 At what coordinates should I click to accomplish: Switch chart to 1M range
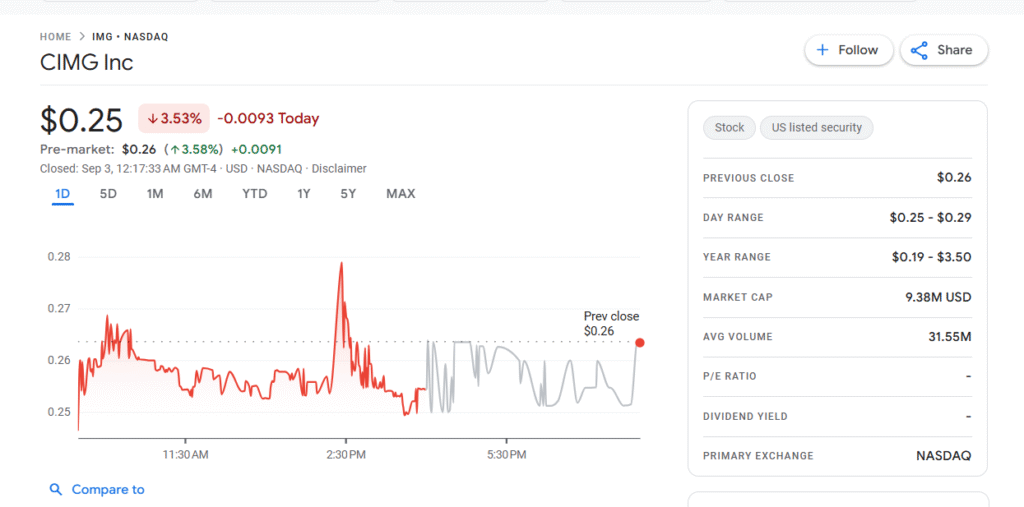pyautogui.click(x=155, y=194)
